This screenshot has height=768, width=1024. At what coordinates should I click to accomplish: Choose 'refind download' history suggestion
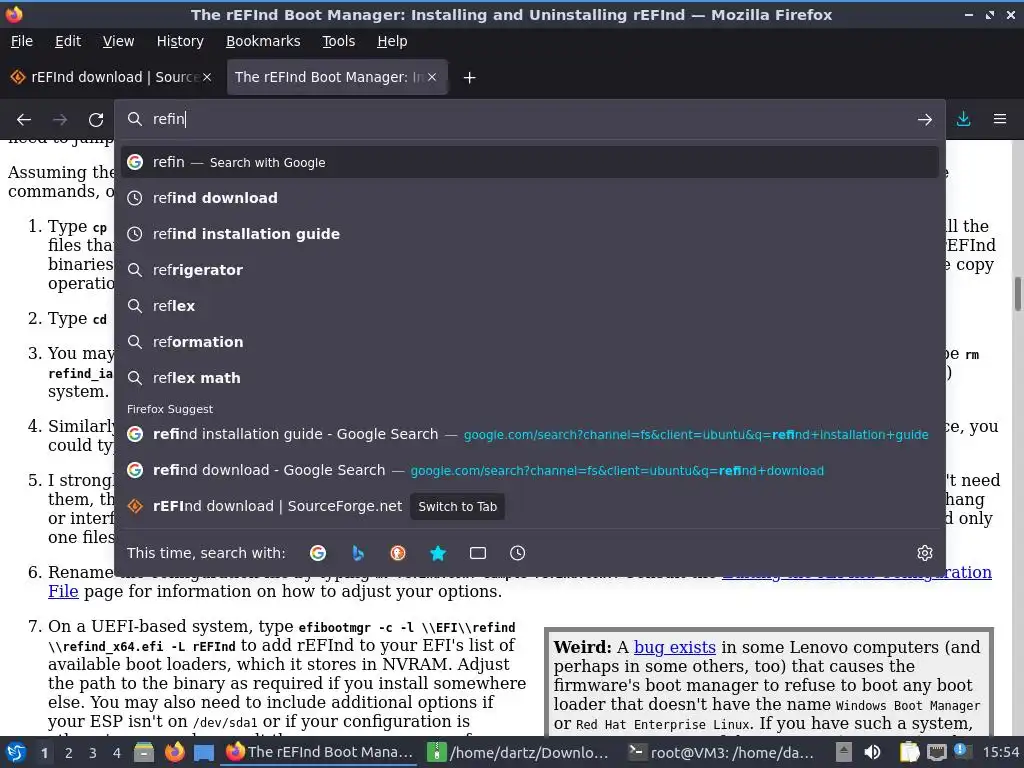tap(530, 198)
